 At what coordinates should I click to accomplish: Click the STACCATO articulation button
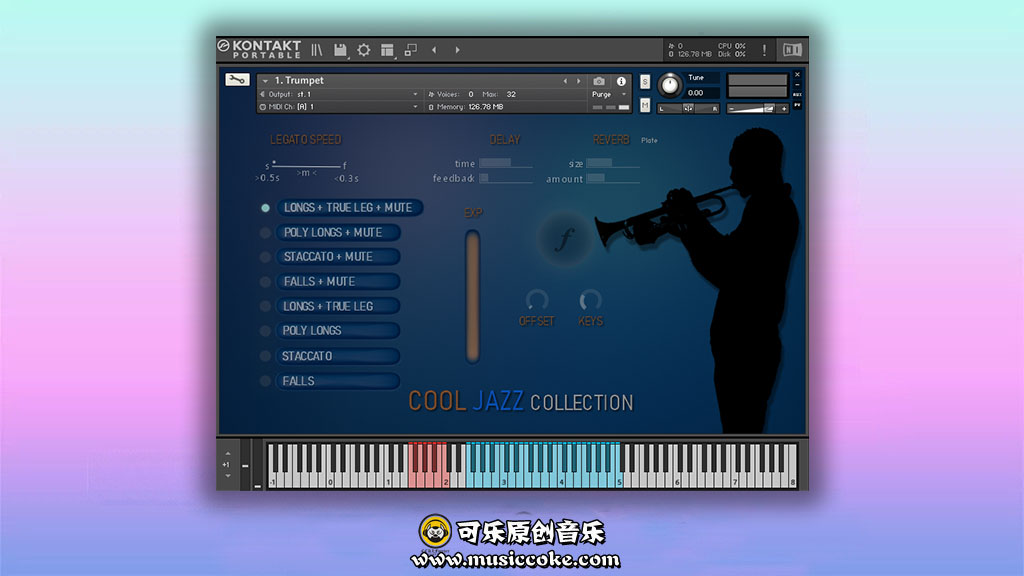(338, 356)
